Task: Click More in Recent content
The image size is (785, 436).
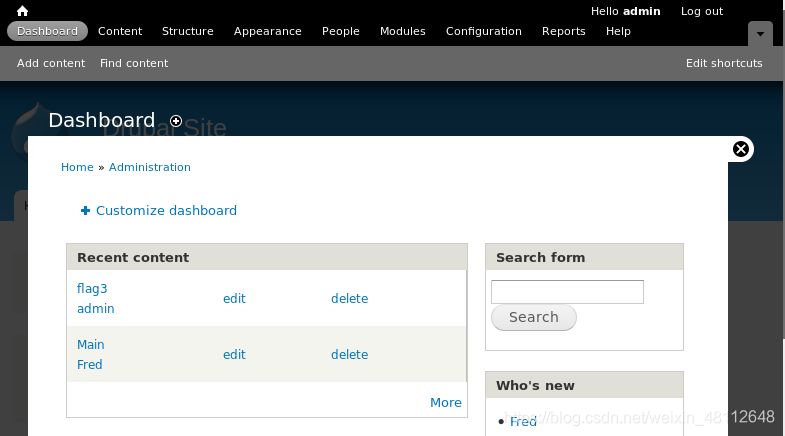Action: (x=446, y=403)
